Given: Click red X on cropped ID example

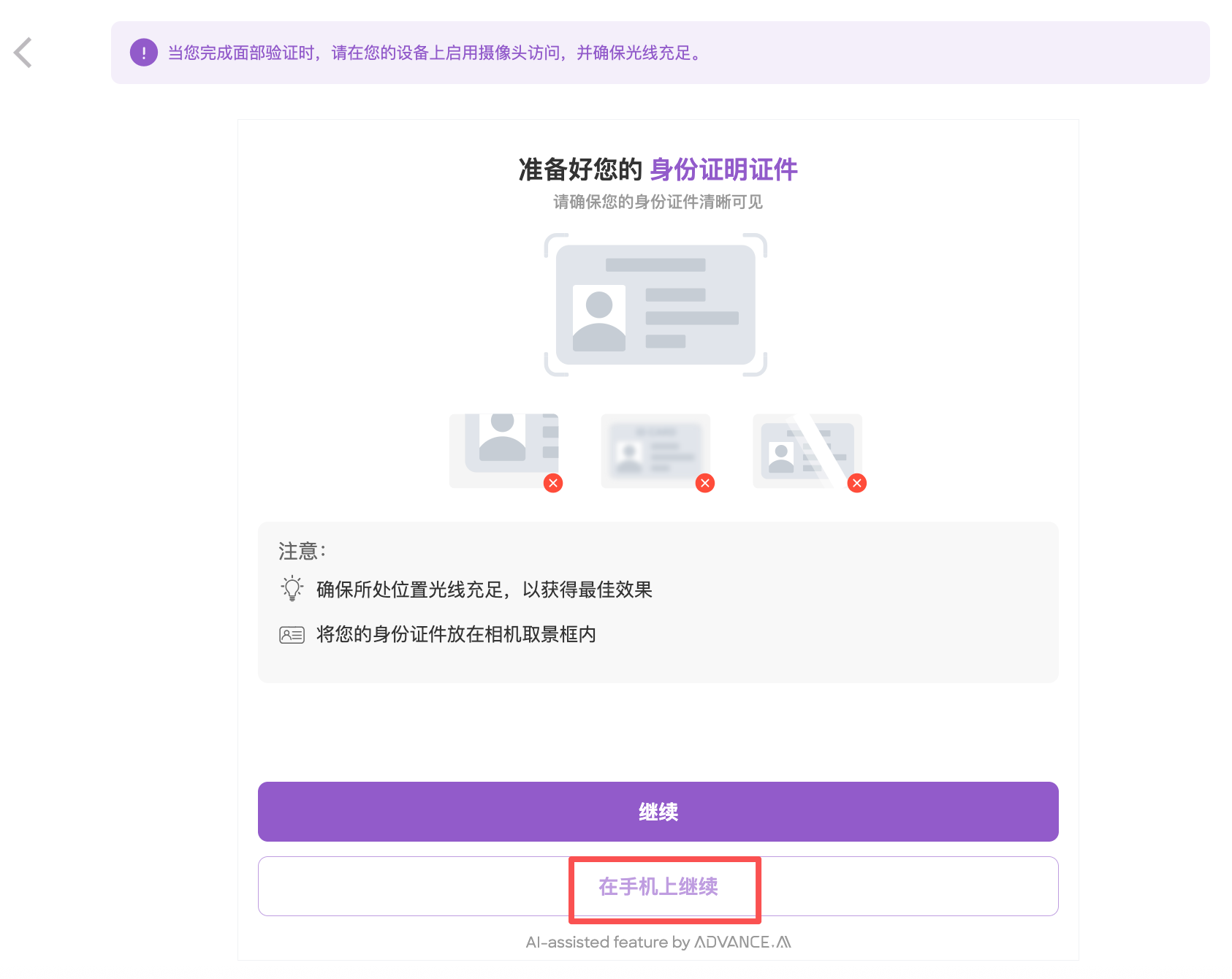Looking at the screenshot, I should click(x=553, y=483).
